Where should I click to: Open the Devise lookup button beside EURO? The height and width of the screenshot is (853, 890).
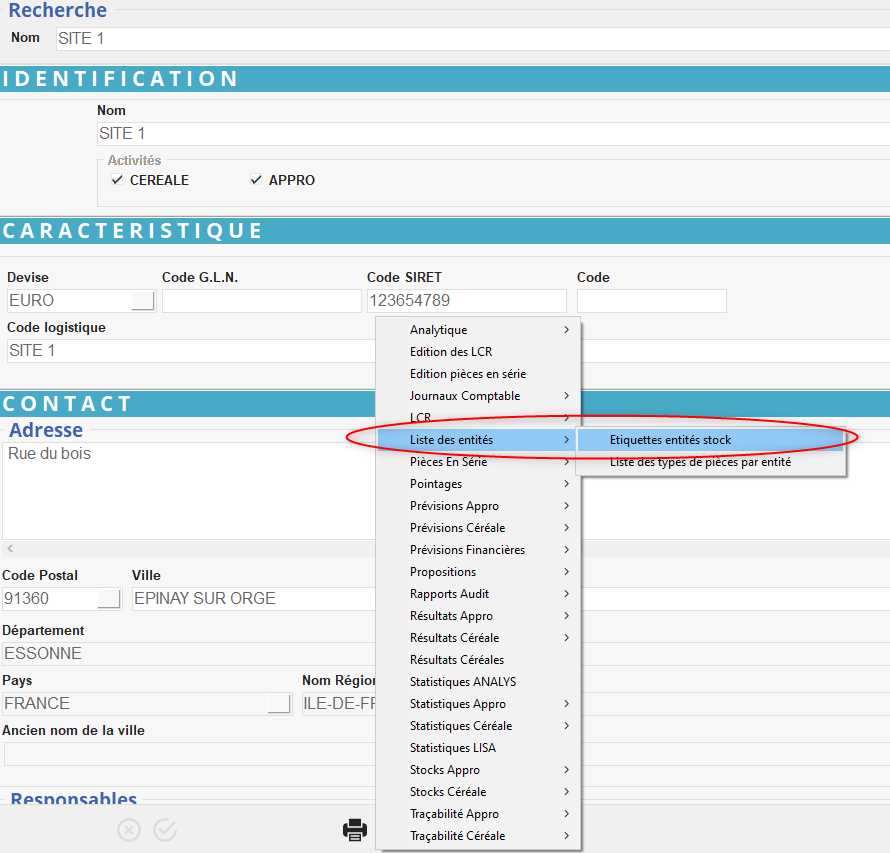(143, 300)
